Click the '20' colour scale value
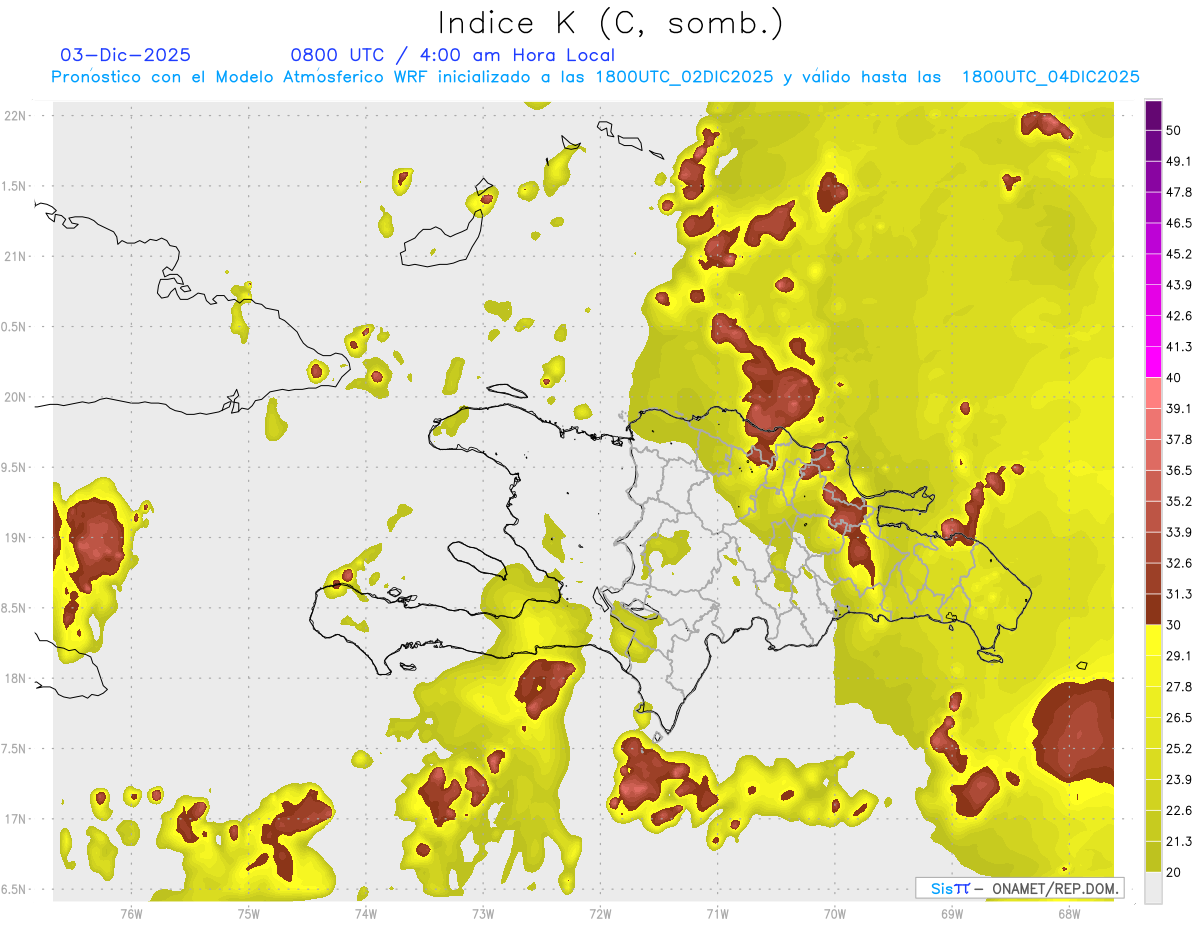The height and width of the screenshot is (927, 1200). coord(1174,872)
